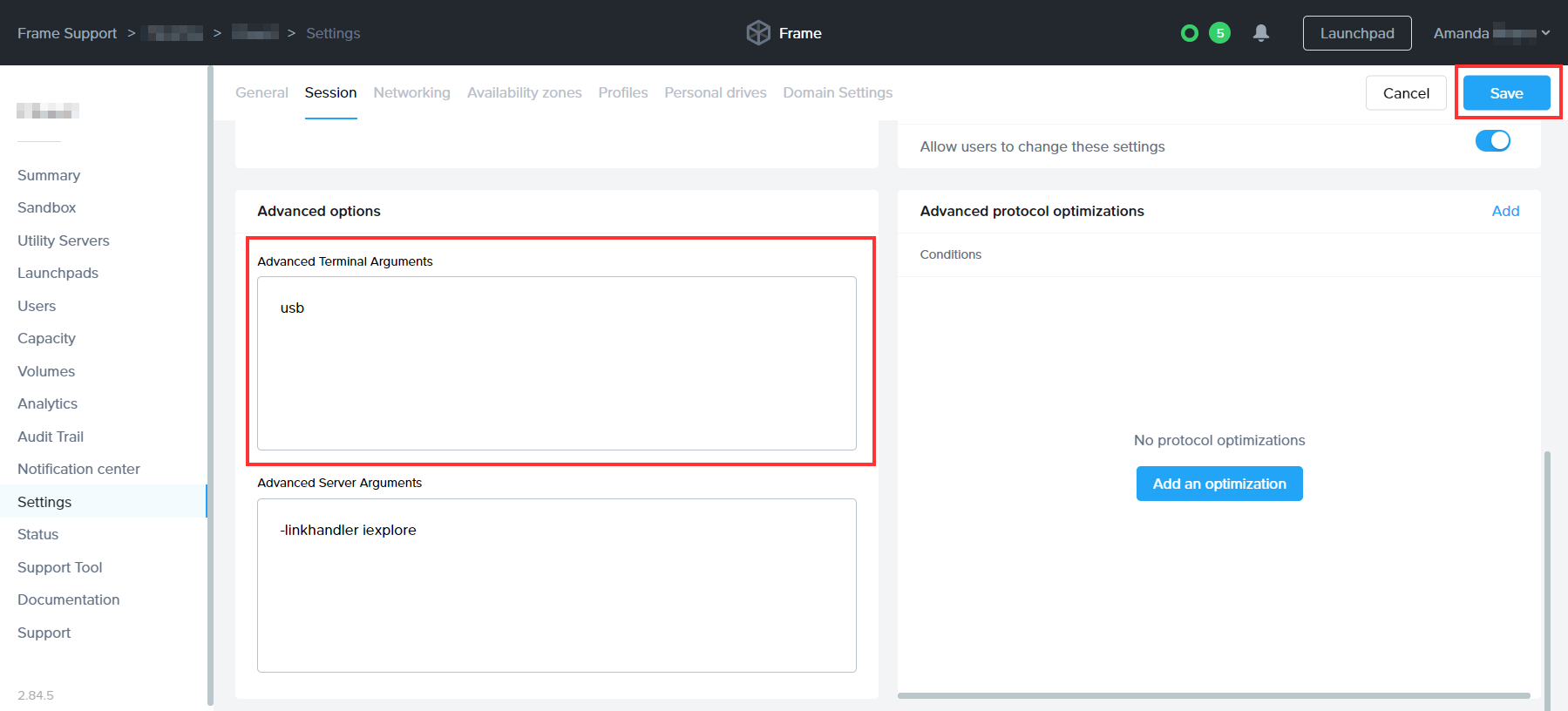Click the right-side vertical scrollbar

(x=1547, y=579)
